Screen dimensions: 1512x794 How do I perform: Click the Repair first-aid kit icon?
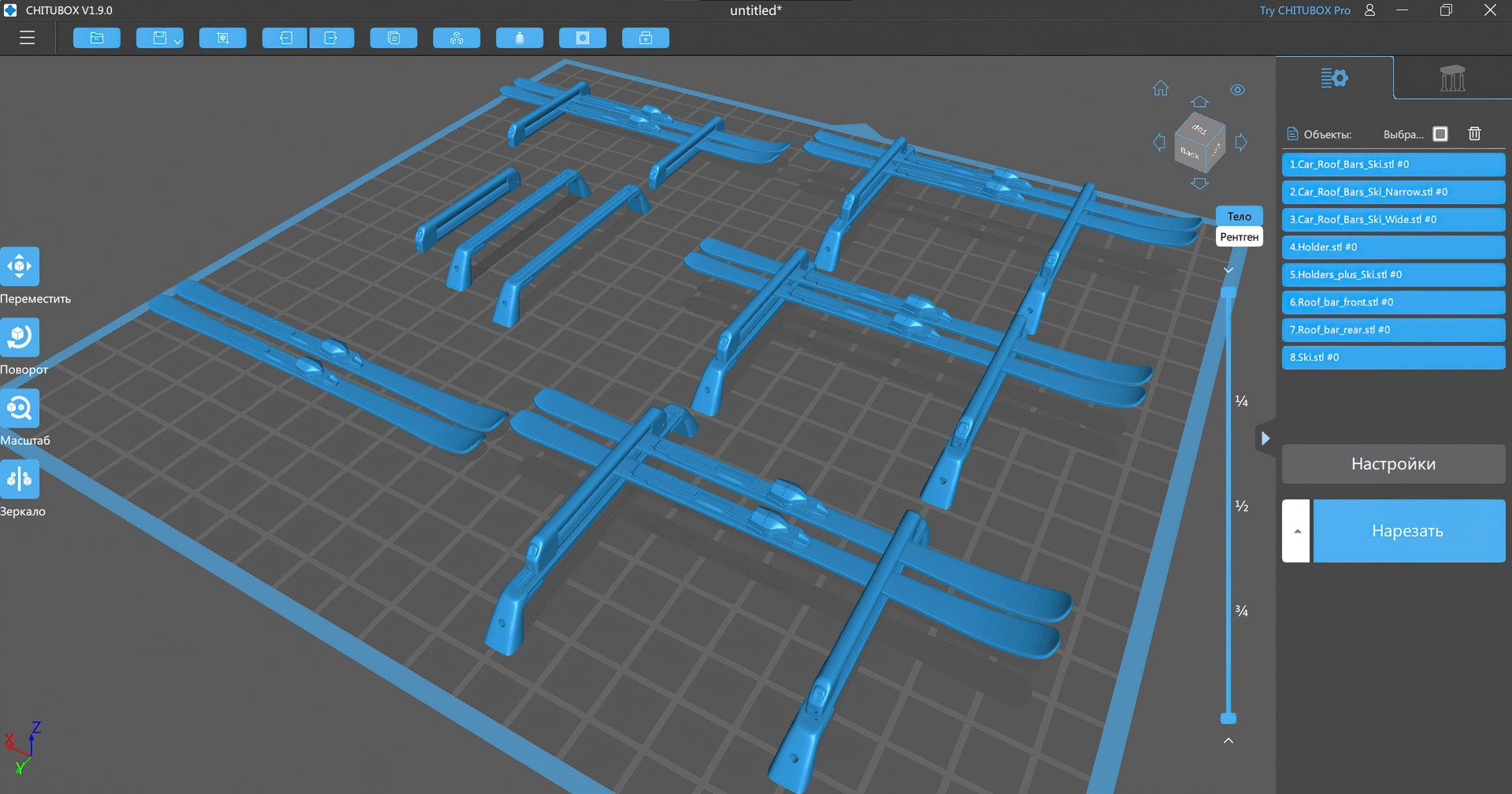pyautogui.click(x=646, y=38)
